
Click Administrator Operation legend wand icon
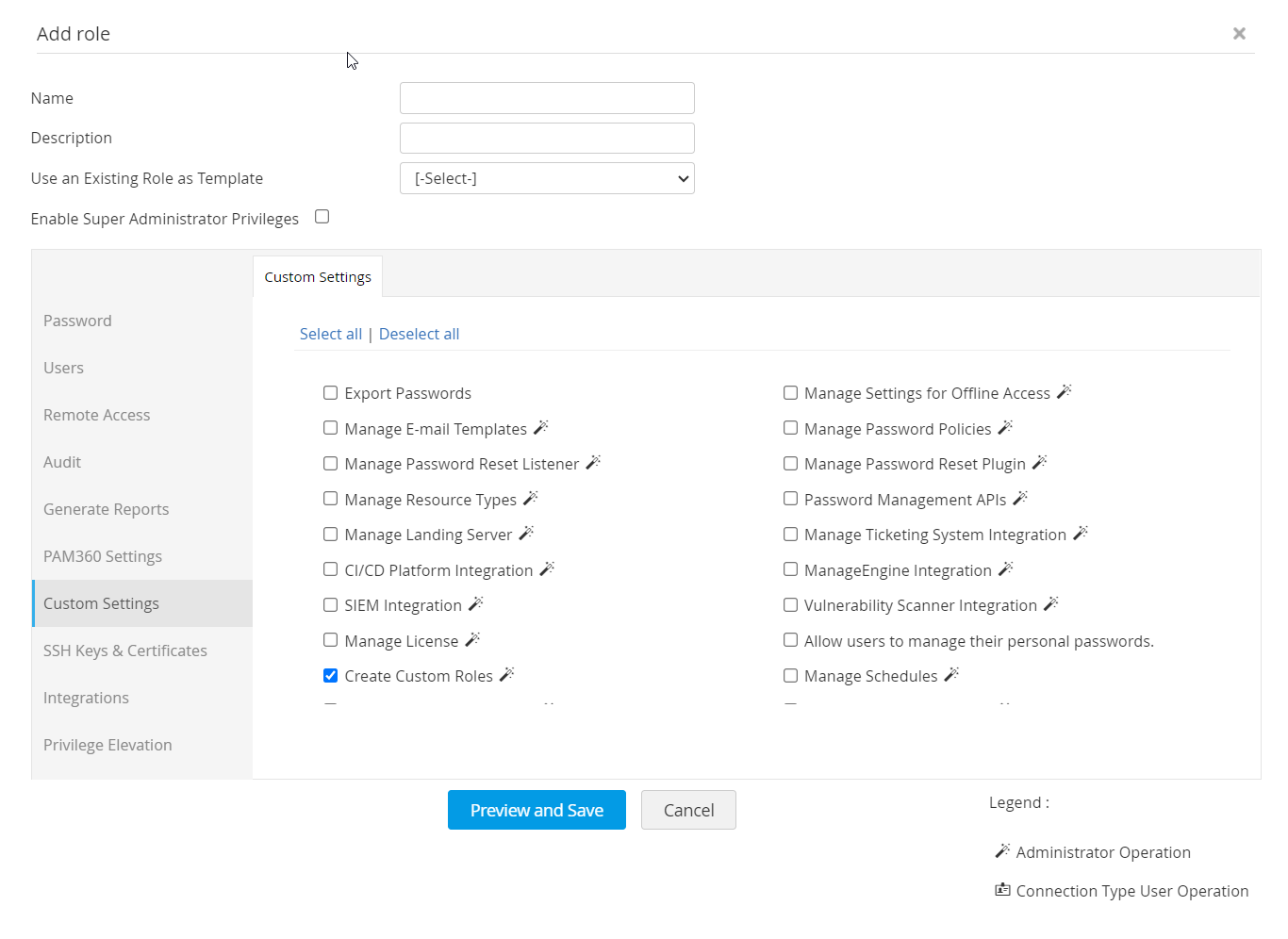click(x=1002, y=851)
